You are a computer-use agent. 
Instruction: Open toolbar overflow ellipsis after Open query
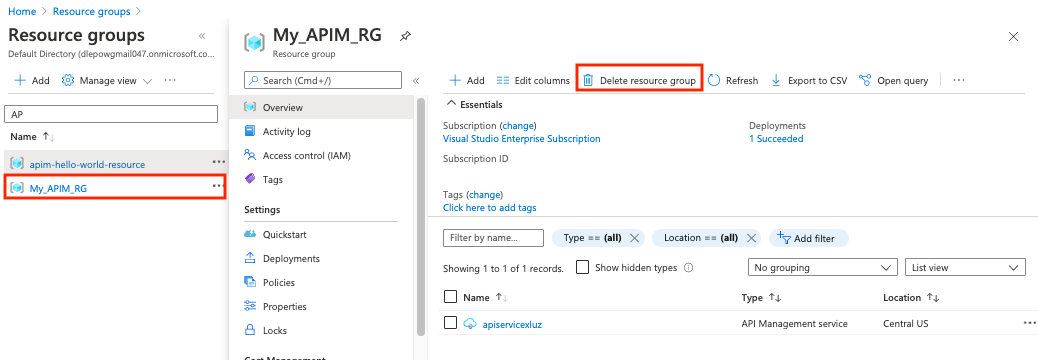pos(959,81)
